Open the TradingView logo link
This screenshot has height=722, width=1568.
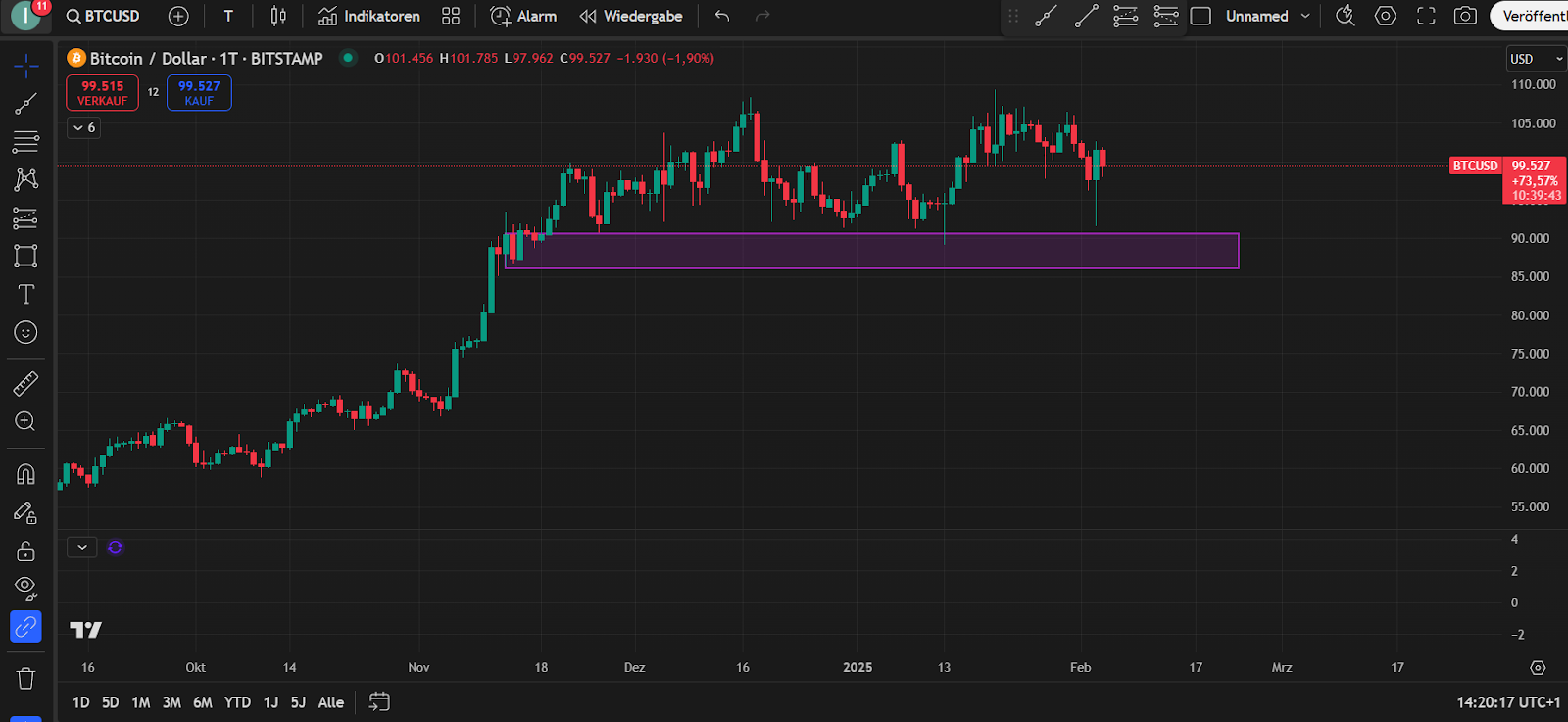point(86,630)
